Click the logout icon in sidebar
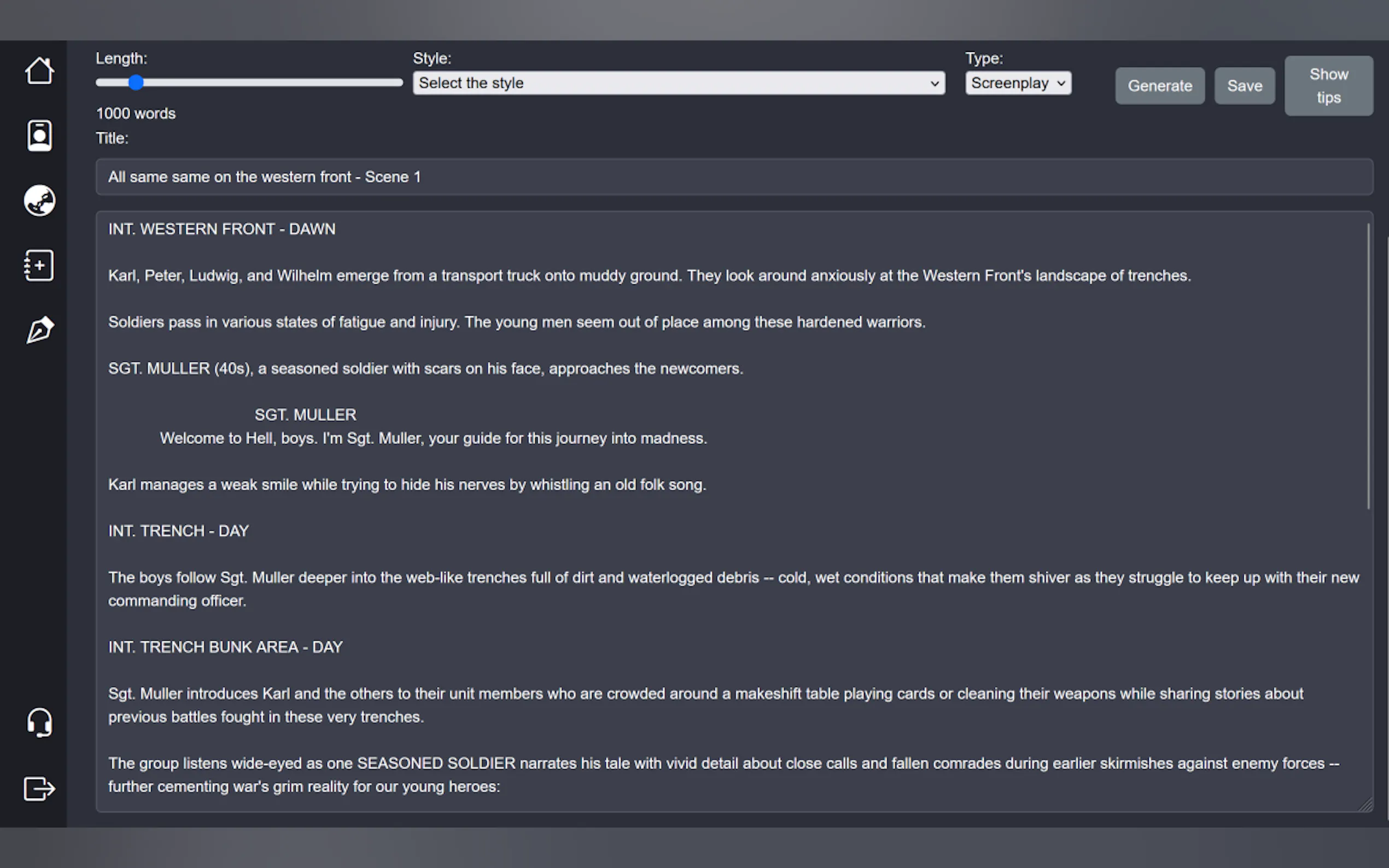The height and width of the screenshot is (868, 1389). [39, 788]
